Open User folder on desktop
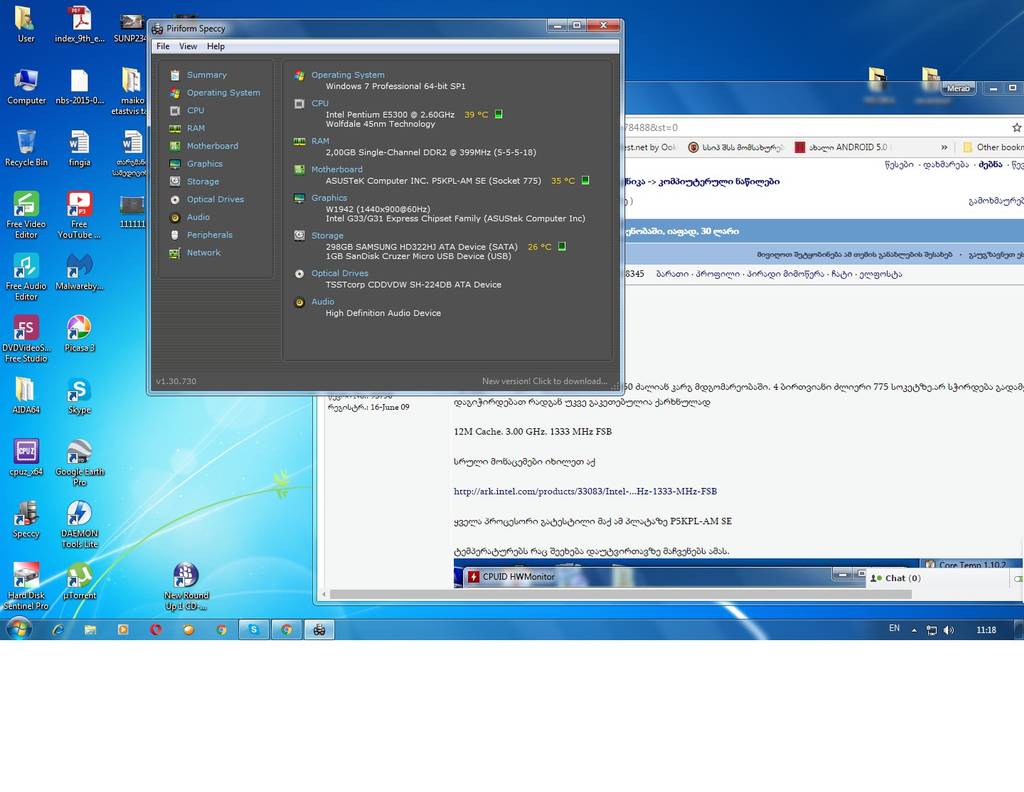The height and width of the screenshot is (792, 1024). pyautogui.click(x=25, y=25)
